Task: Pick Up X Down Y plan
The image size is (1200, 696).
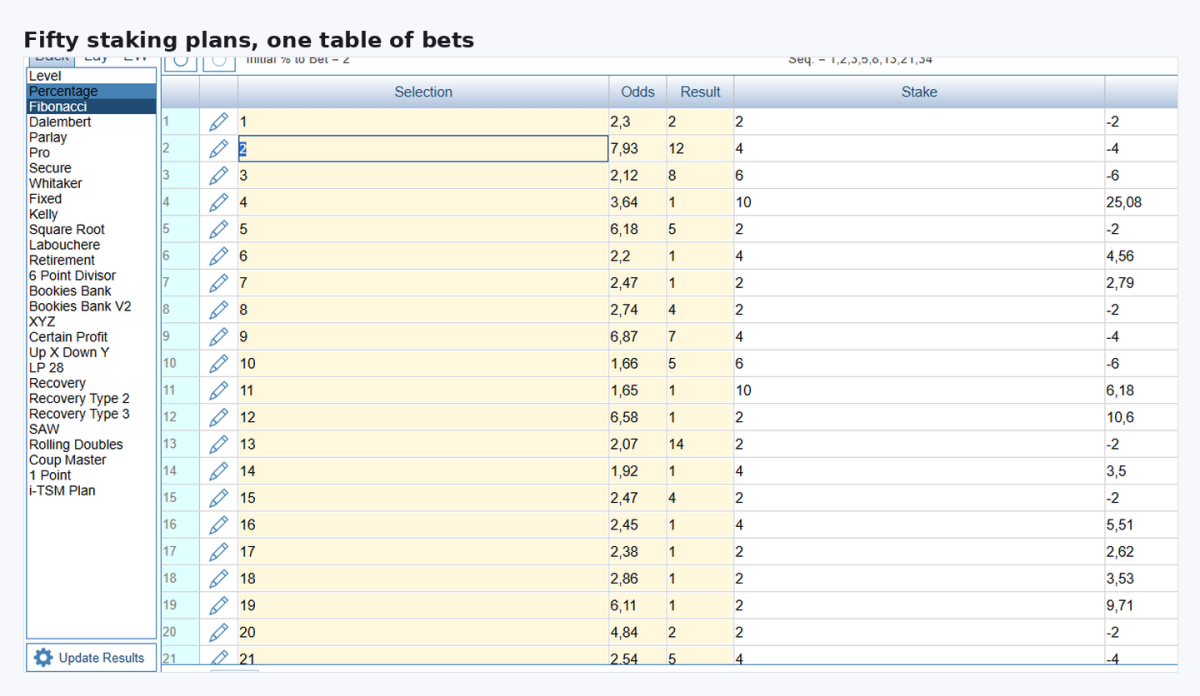Action: (91, 353)
